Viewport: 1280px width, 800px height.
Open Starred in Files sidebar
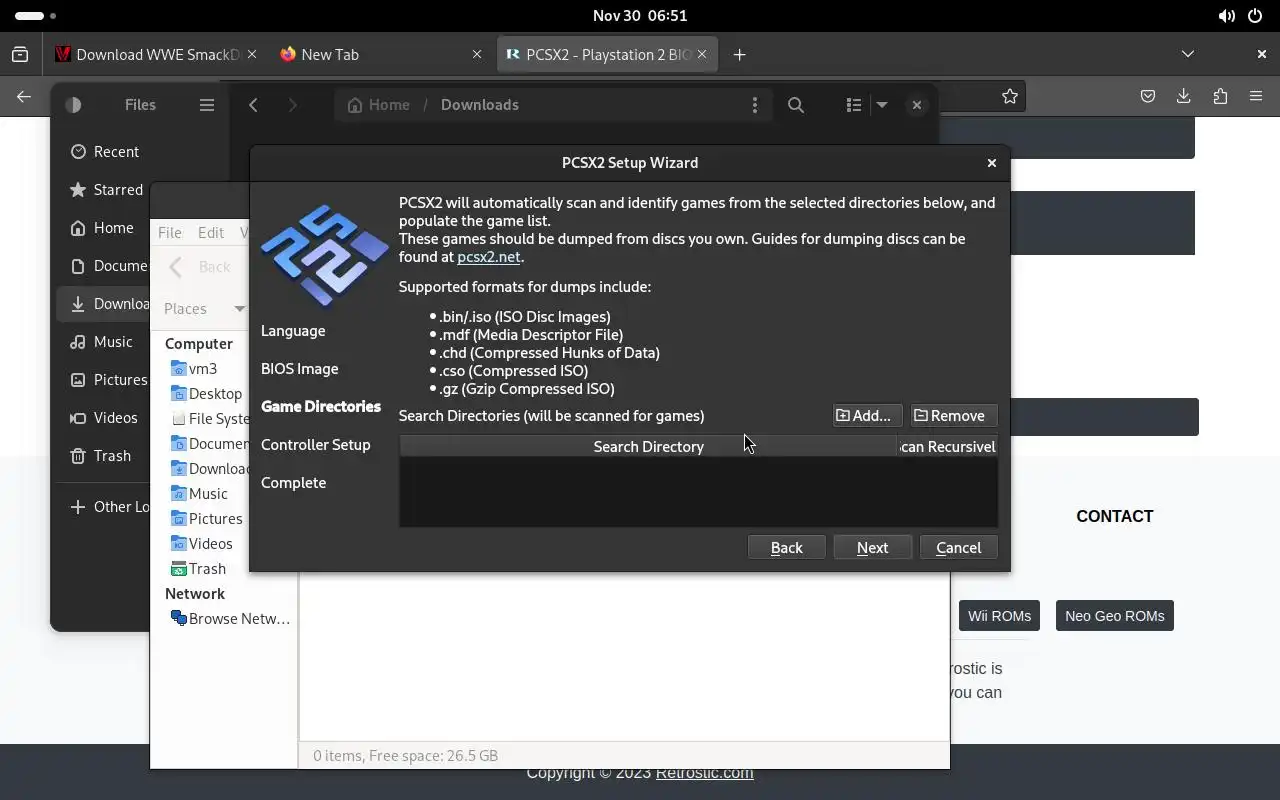coord(104,189)
